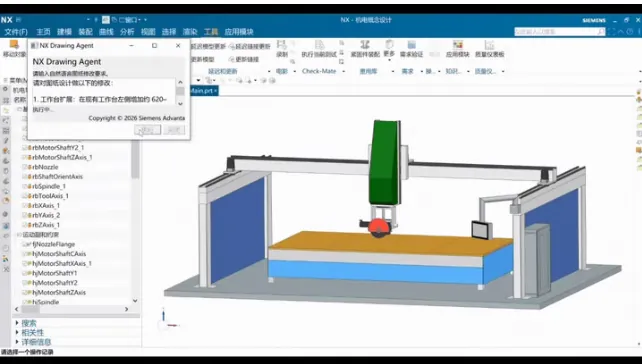Click the 质量仪表板 quality dashboard icon
This screenshot has height=364, width=642.
489,48
